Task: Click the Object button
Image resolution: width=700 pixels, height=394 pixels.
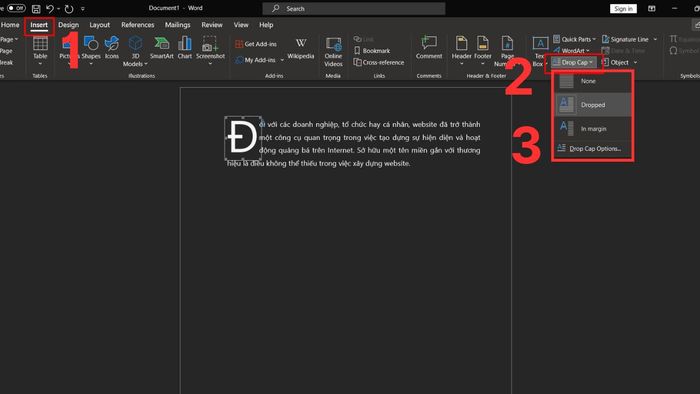Action: pos(615,62)
